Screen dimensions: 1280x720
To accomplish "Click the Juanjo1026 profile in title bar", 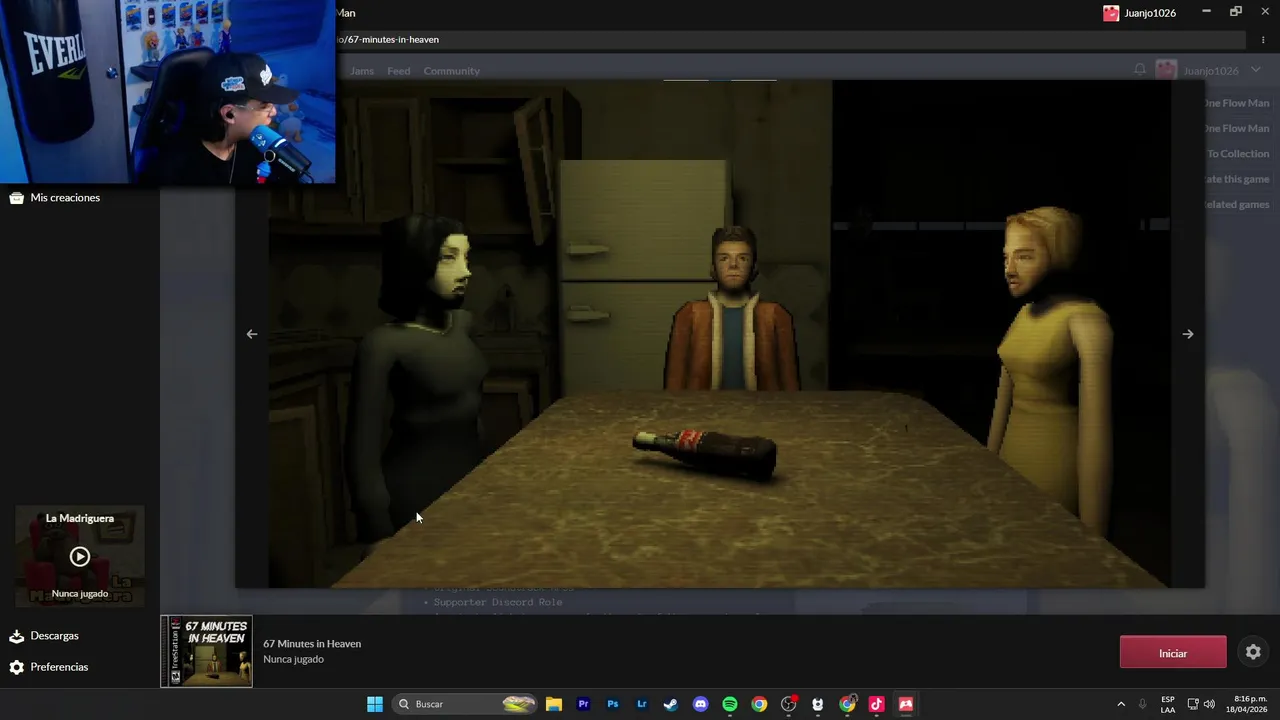I will pyautogui.click(x=1139, y=13).
